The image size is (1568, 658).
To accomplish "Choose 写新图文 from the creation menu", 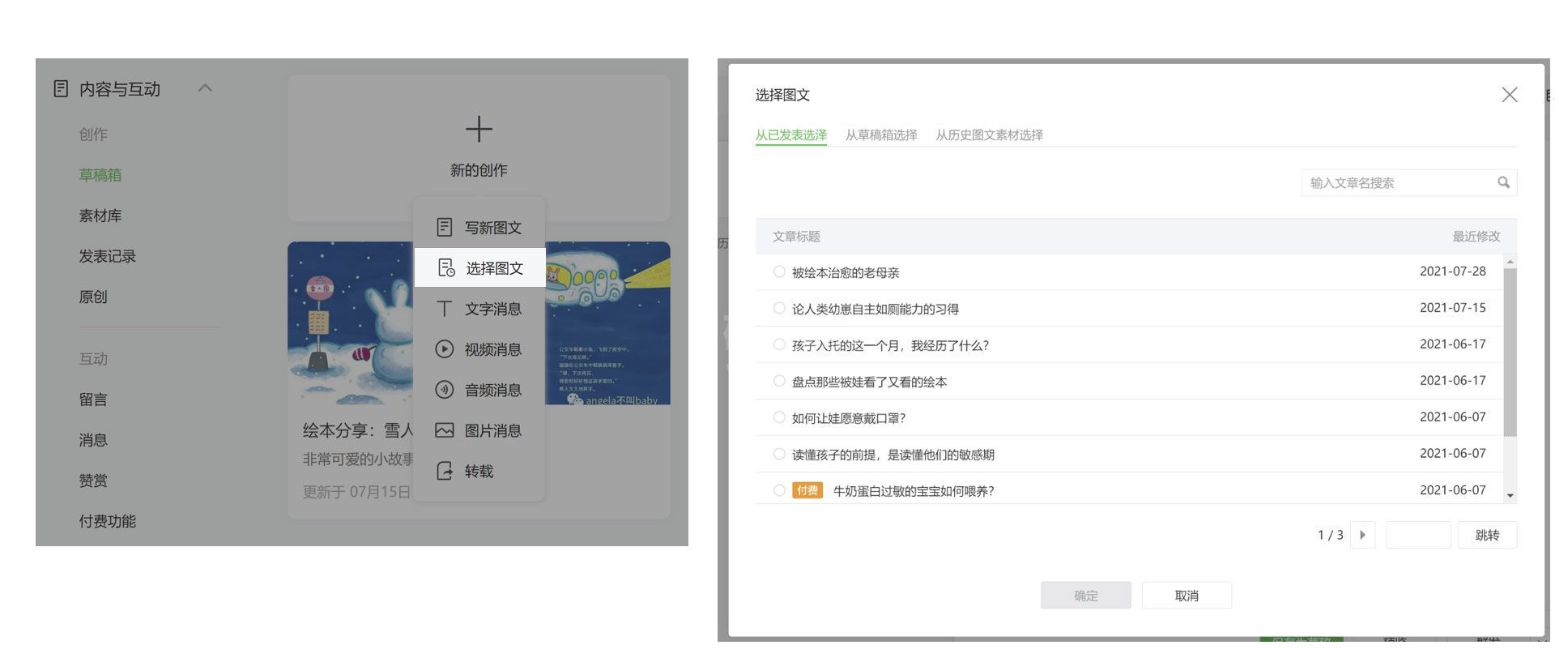I will [479, 228].
